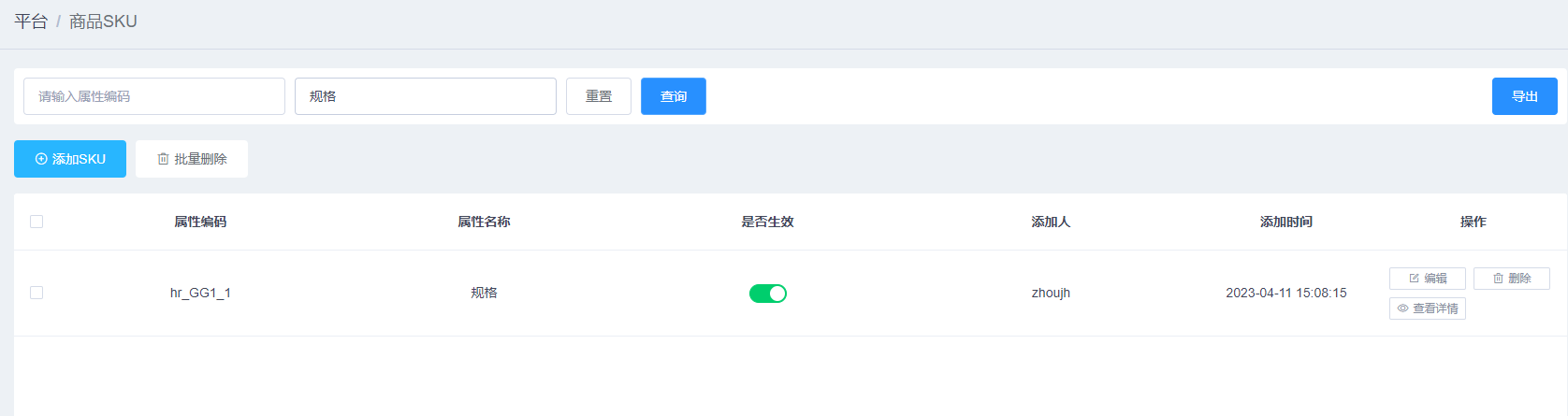Image resolution: width=1568 pixels, height=416 pixels.
Task: Select the hr_GG1_1 attribute code cell
Action: (200, 293)
